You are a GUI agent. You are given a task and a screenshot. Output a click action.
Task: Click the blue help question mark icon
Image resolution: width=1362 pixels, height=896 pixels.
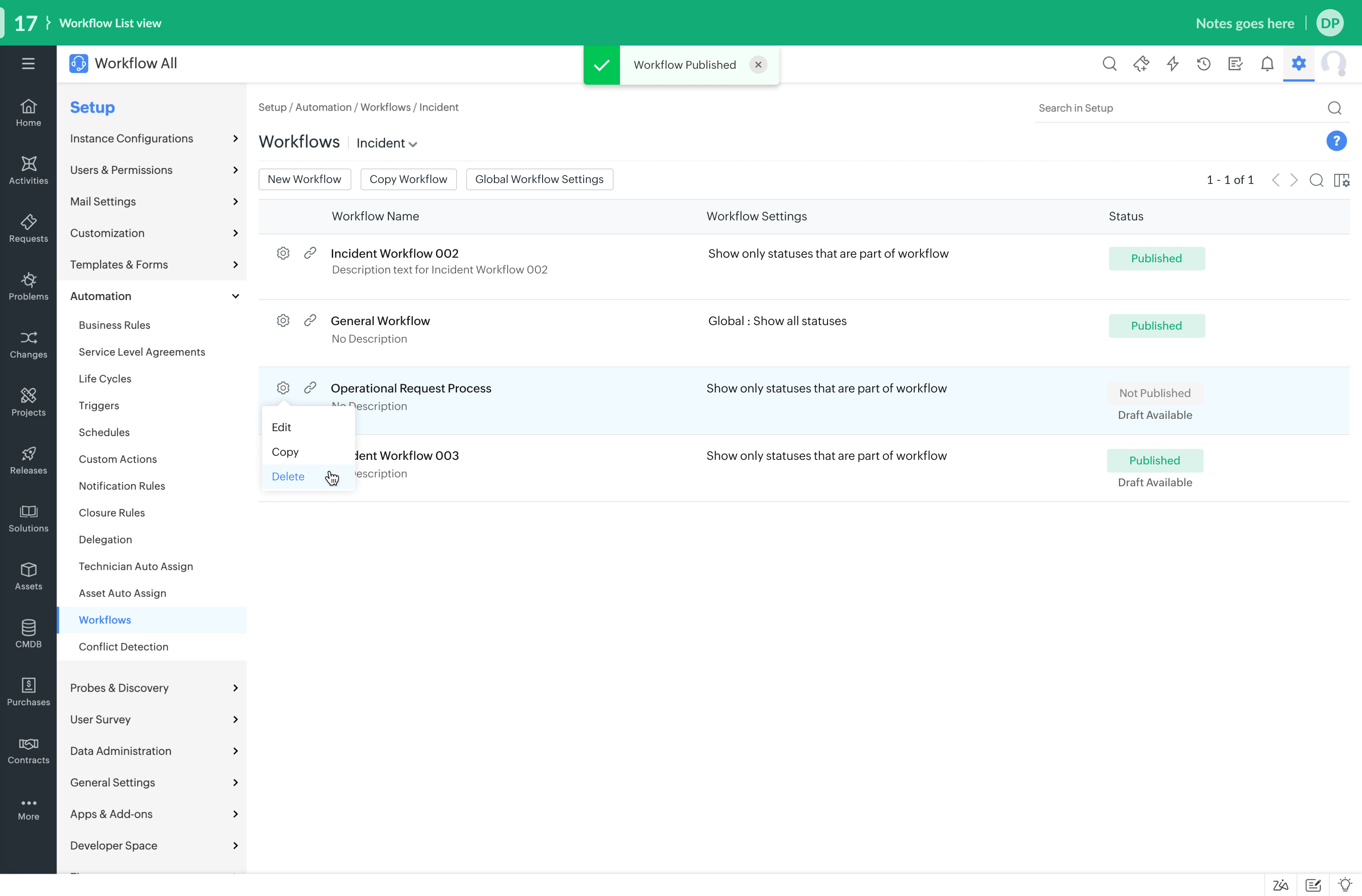(1336, 141)
